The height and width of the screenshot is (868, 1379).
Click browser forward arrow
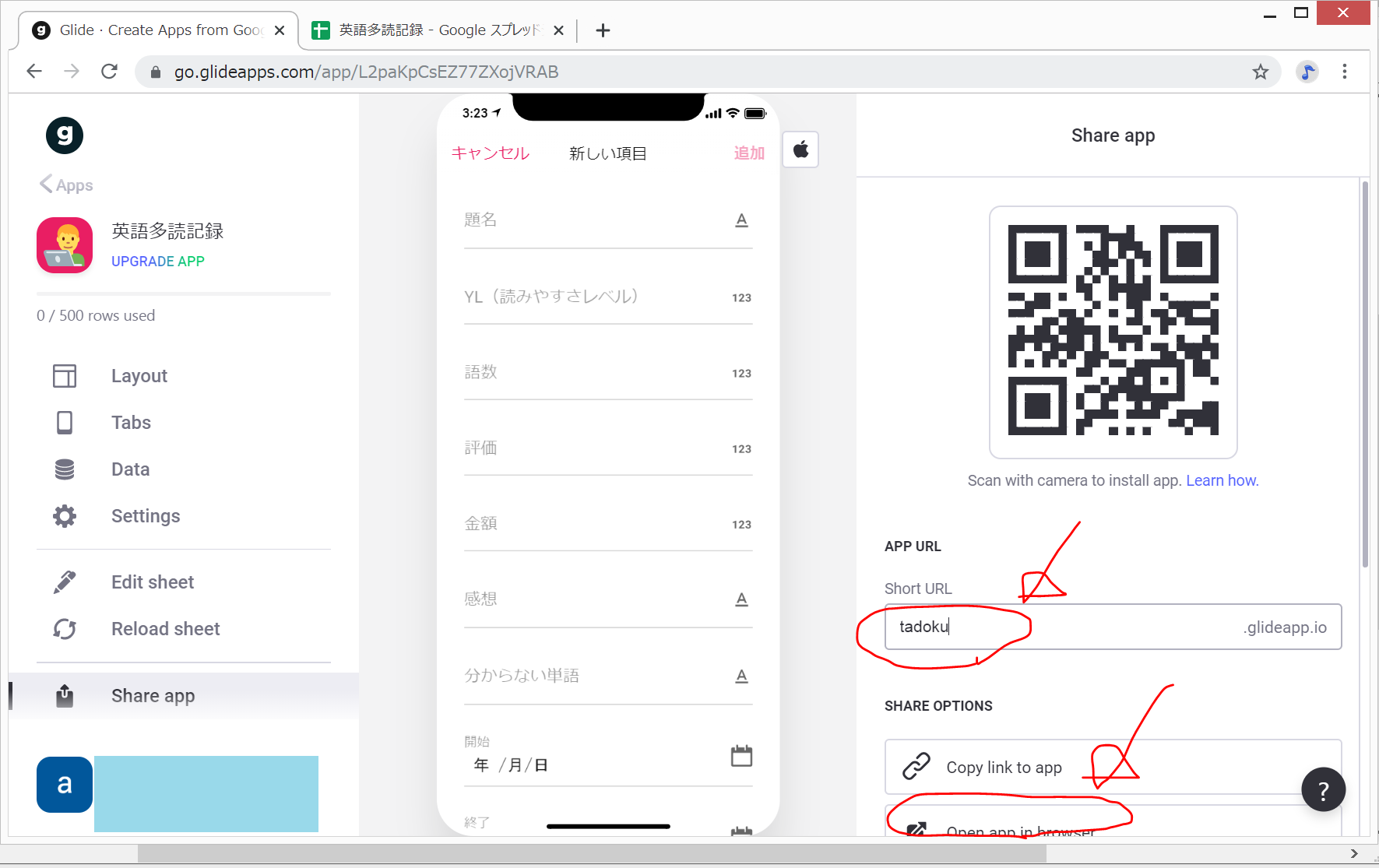[x=72, y=72]
